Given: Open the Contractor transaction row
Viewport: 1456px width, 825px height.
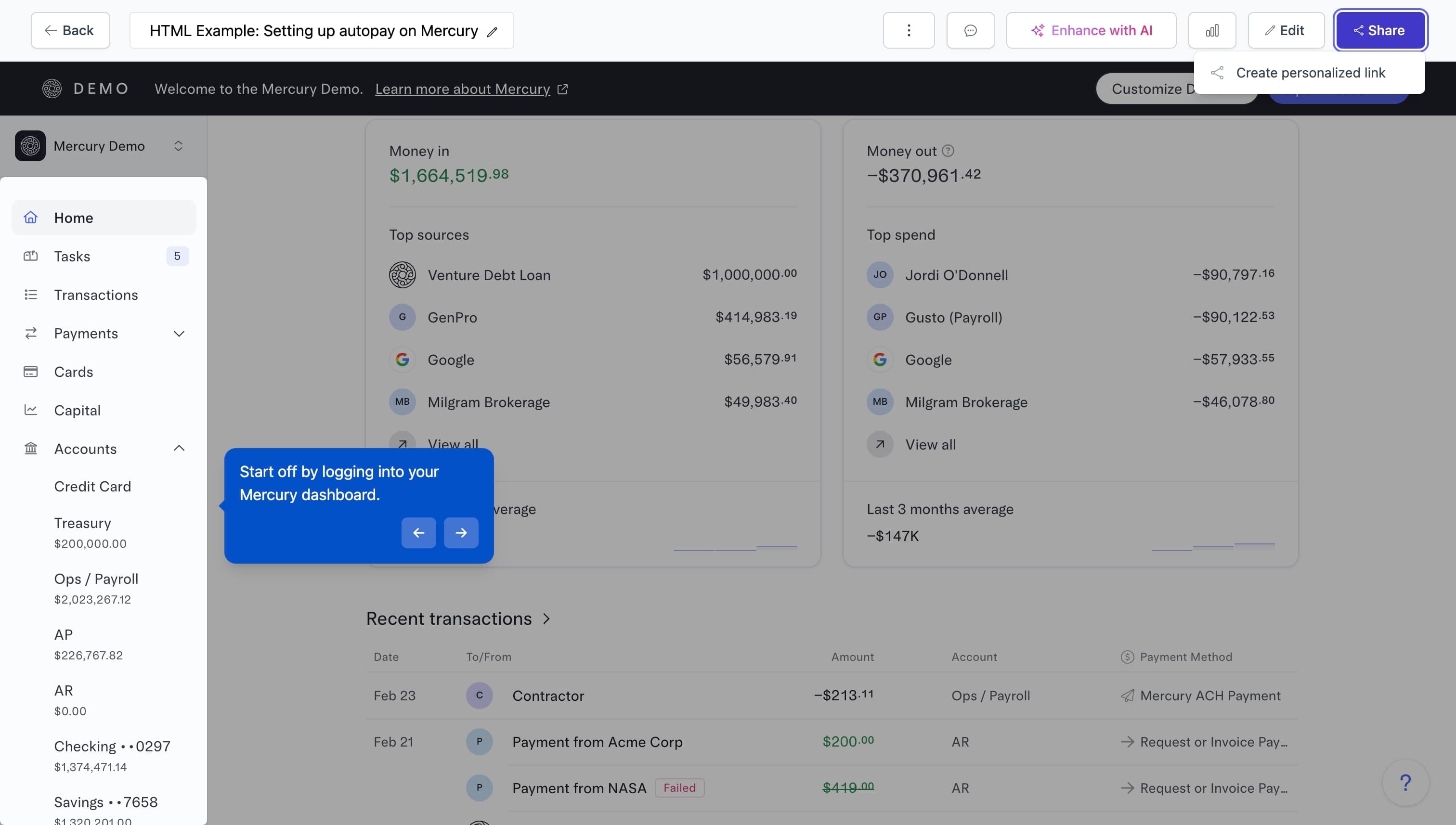Looking at the screenshot, I should click(832, 696).
